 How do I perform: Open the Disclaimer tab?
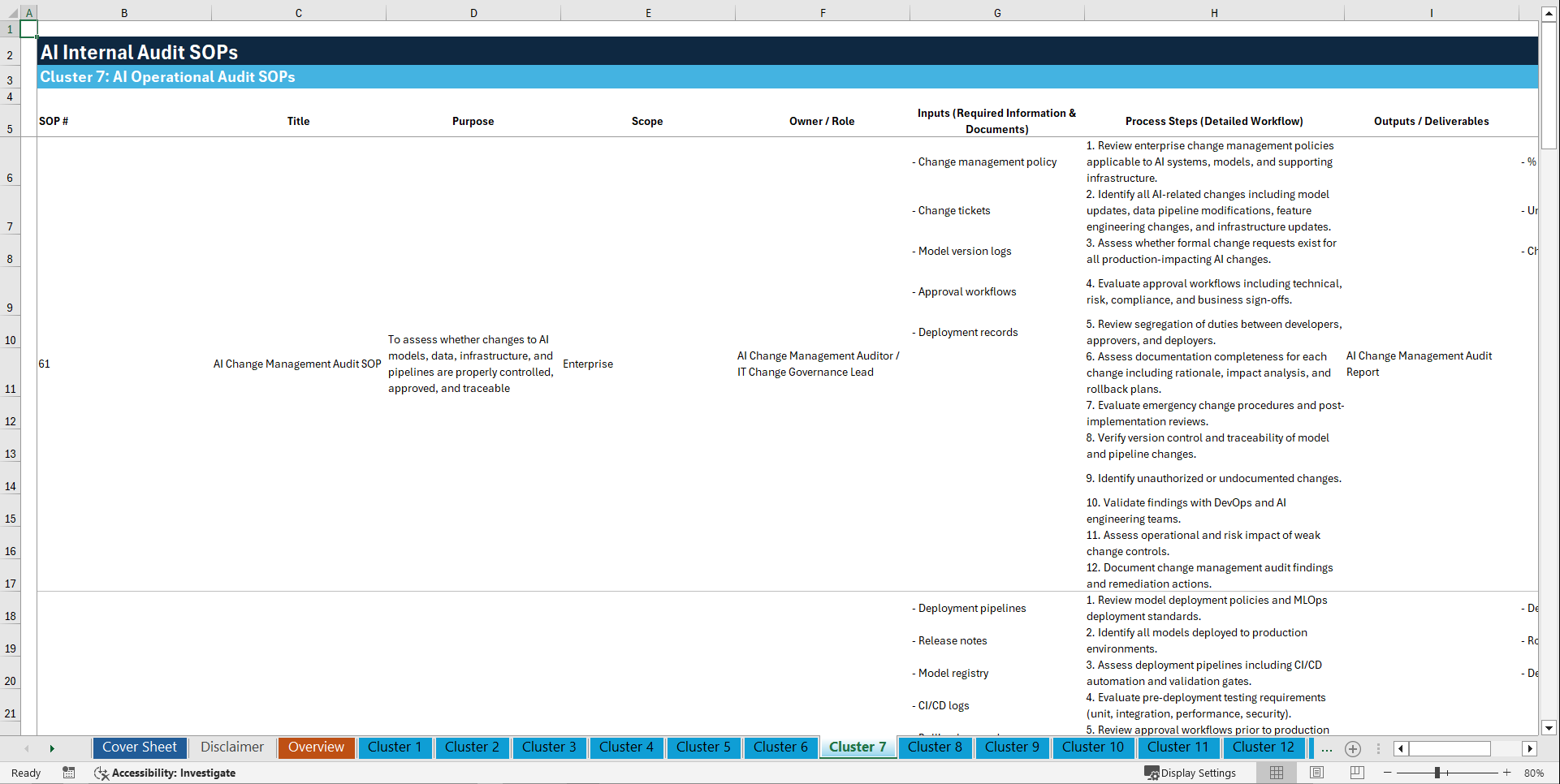coord(232,747)
